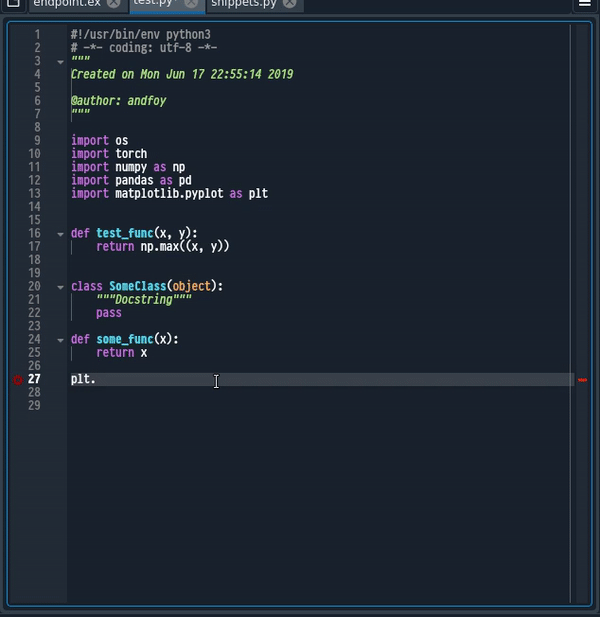Click the 'import os' line
600x617 pixels.
(x=100, y=140)
